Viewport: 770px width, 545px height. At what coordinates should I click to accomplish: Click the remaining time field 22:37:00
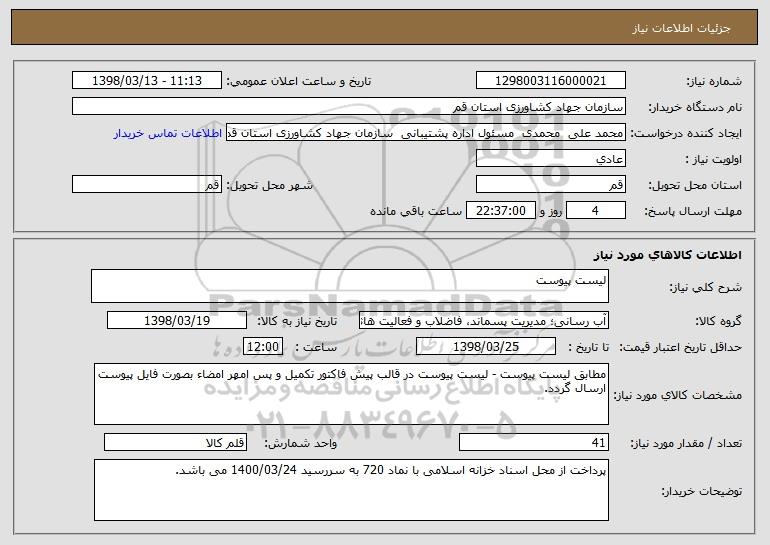coord(500,211)
